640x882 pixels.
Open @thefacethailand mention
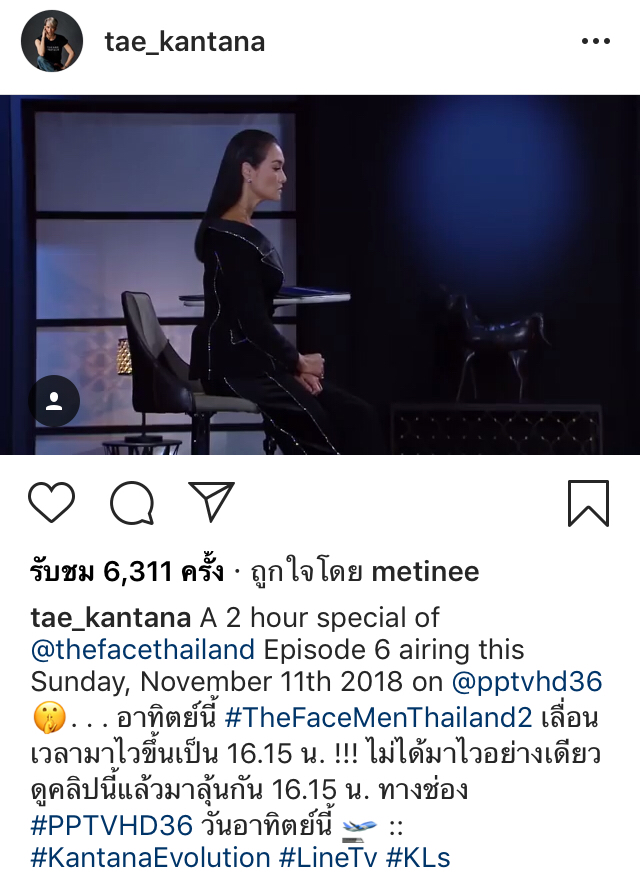tap(143, 650)
